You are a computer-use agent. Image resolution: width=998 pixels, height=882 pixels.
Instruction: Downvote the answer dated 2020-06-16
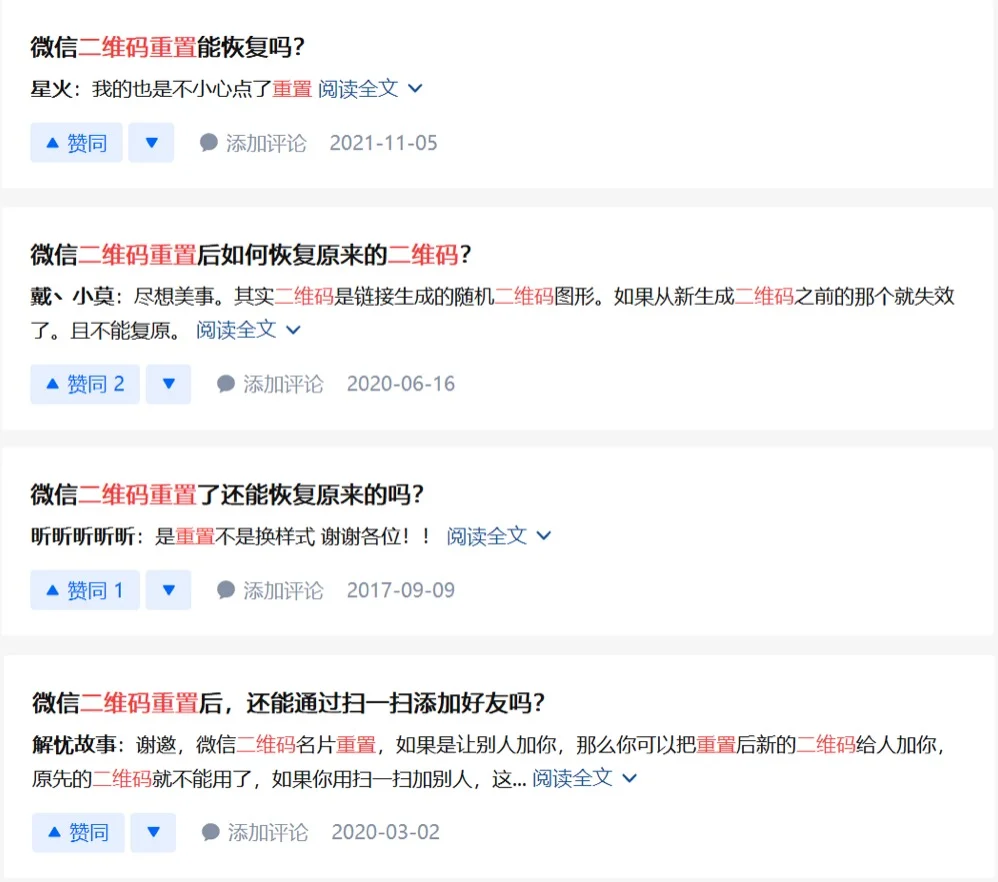168,384
